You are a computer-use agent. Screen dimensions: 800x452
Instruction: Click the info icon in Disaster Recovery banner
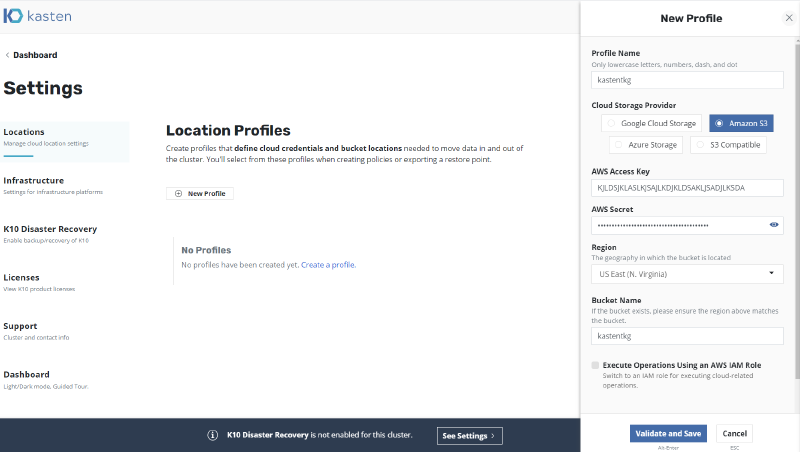point(213,435)
